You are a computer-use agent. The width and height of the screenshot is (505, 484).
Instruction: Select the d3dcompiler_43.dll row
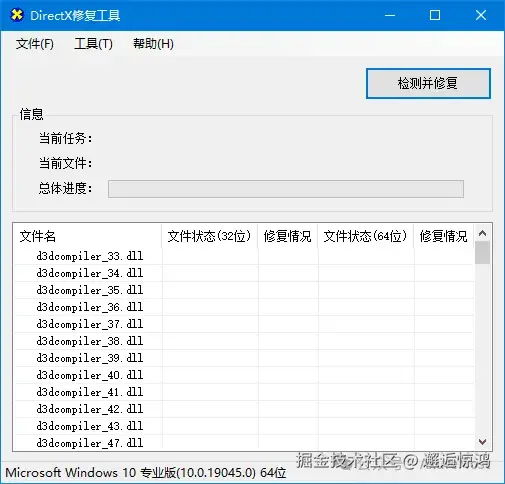(244, 426)
